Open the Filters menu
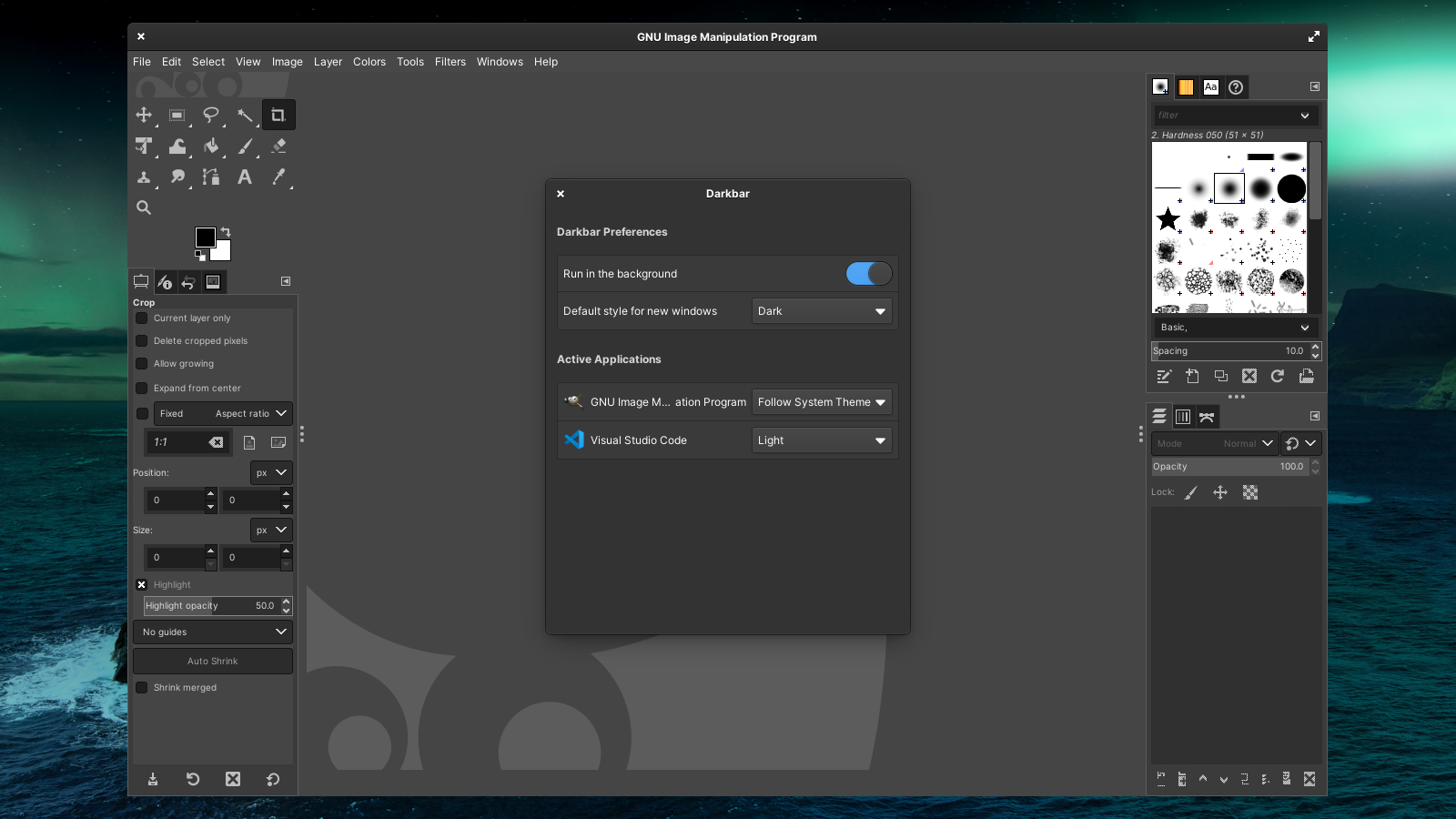 [x=450, y=61]
